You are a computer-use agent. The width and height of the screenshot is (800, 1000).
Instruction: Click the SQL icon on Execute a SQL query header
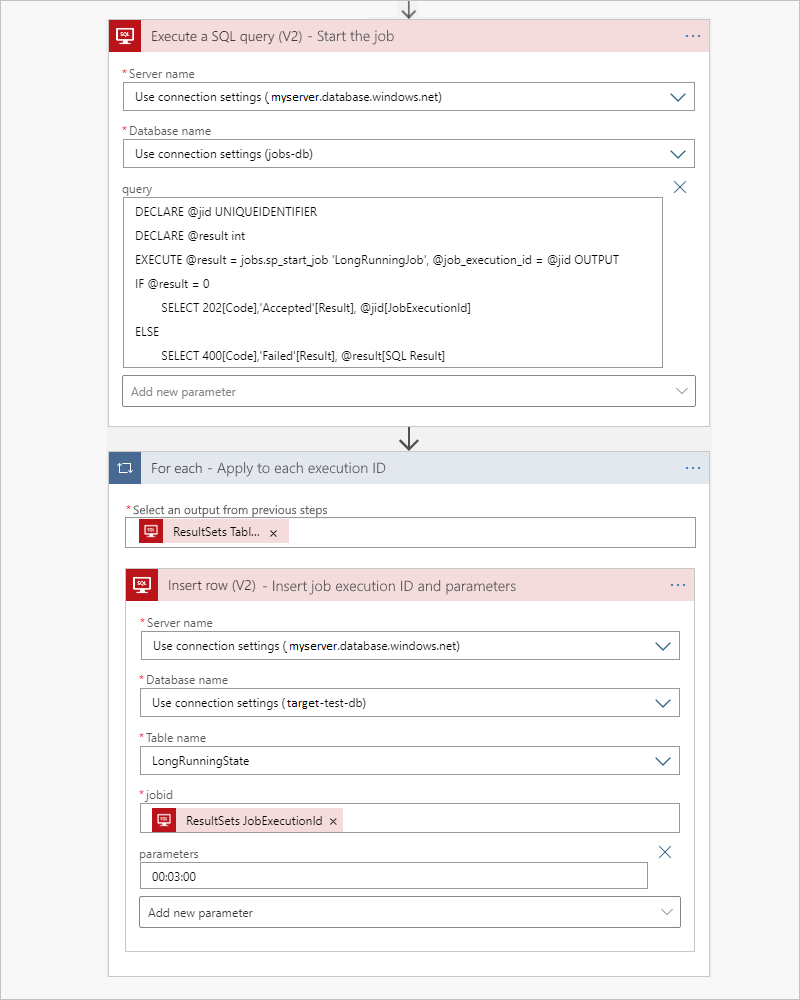(125, 36)
